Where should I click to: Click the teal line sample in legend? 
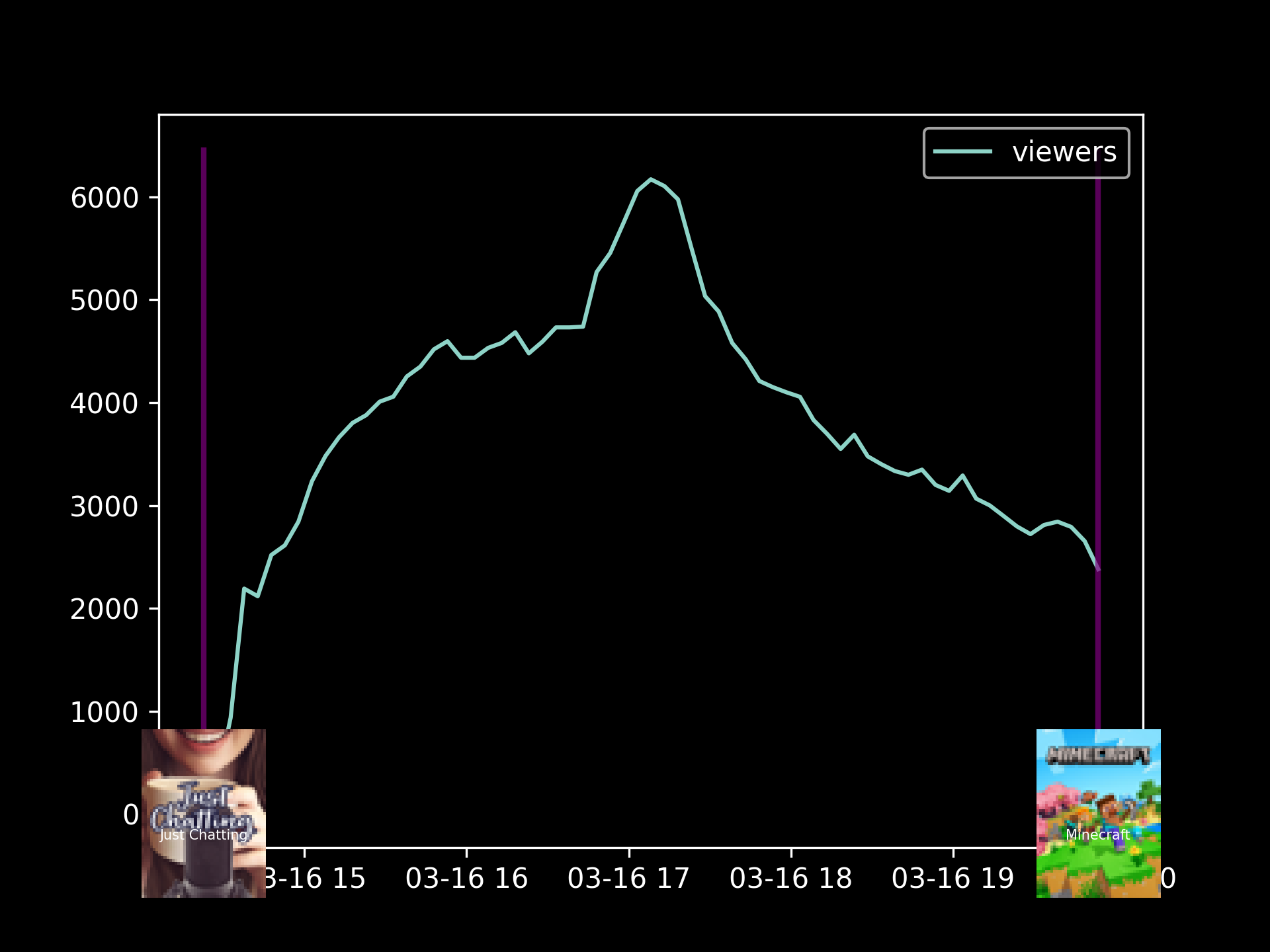(x=962, y=152)
